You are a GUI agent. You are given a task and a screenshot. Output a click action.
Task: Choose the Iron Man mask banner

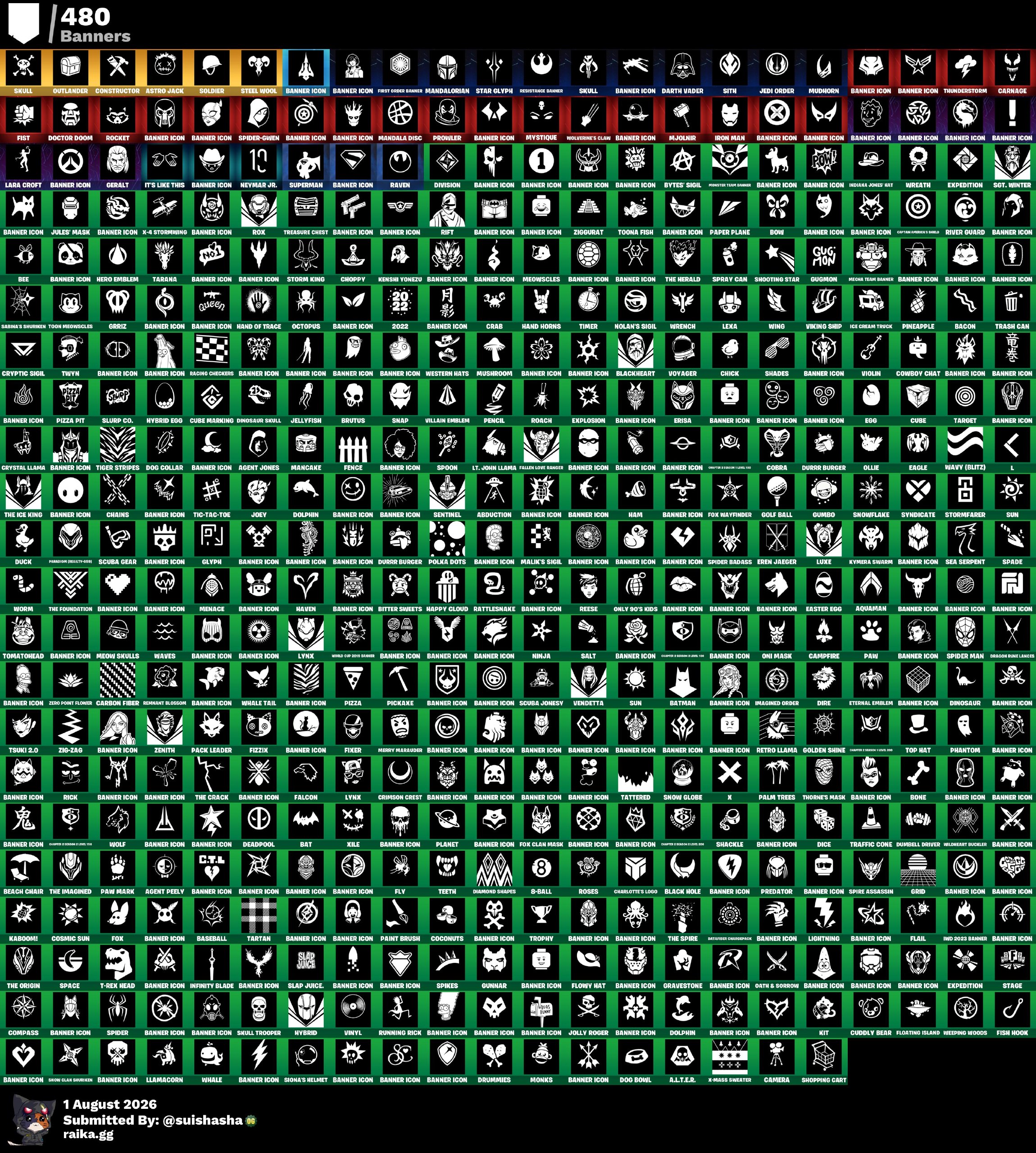click(x=730, y=119)
